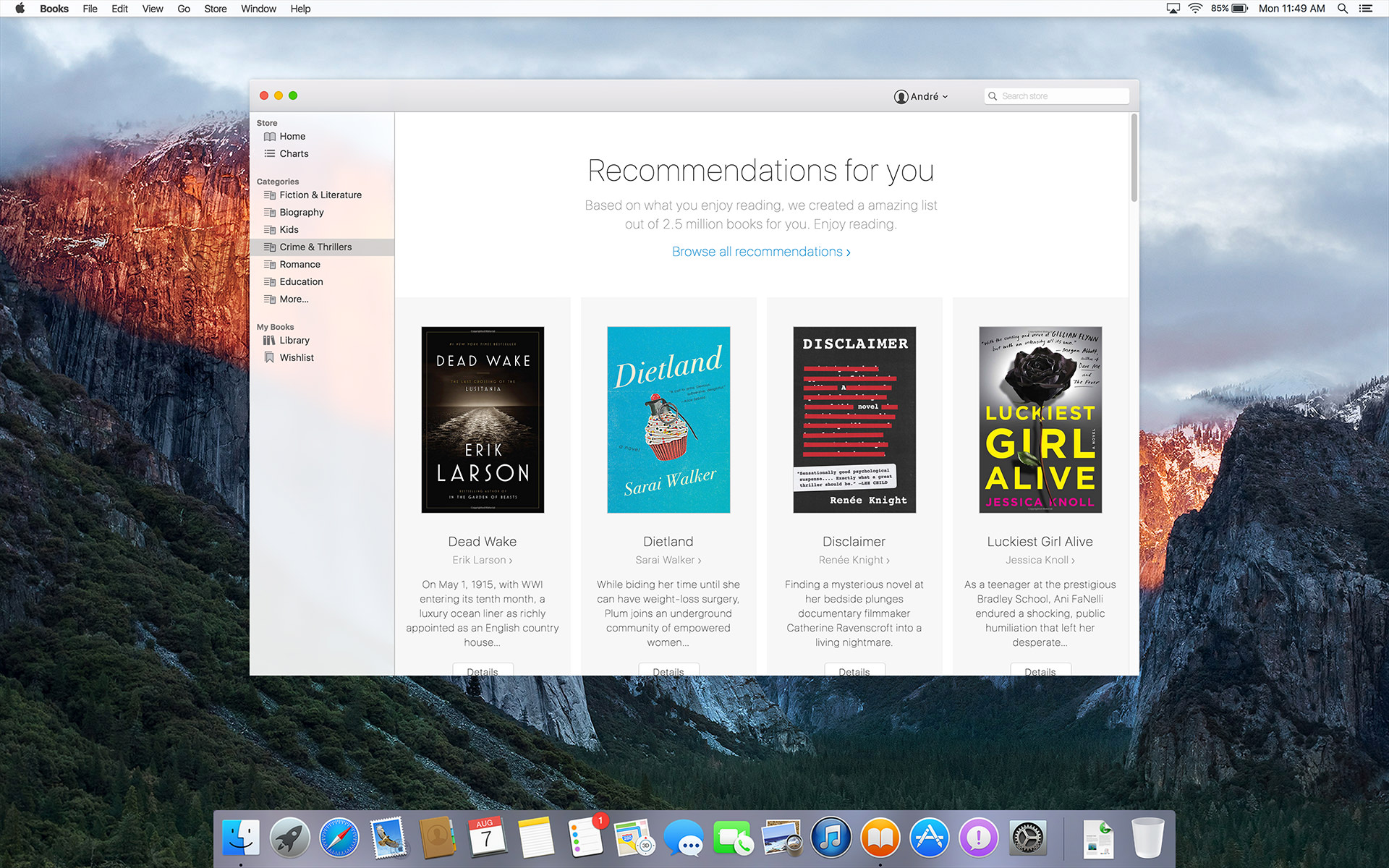The height and width of the screenshot is (868, 1389).
Task: Open the André account dropdown
Action: pyautogui.click(x=921, y=96)
